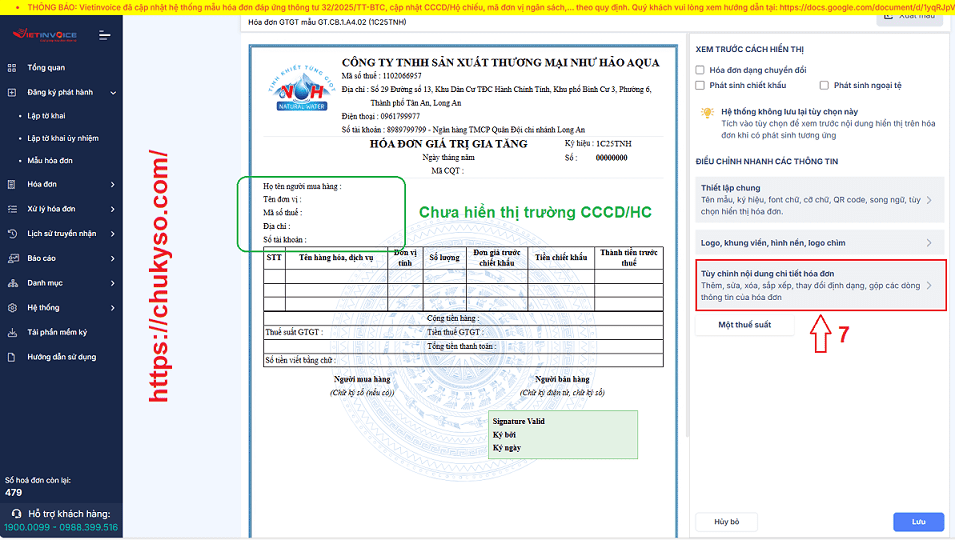Collapse sidebar with hamburger menu icon
Viewport: 955px width, 540px height.
click(105, 35)
